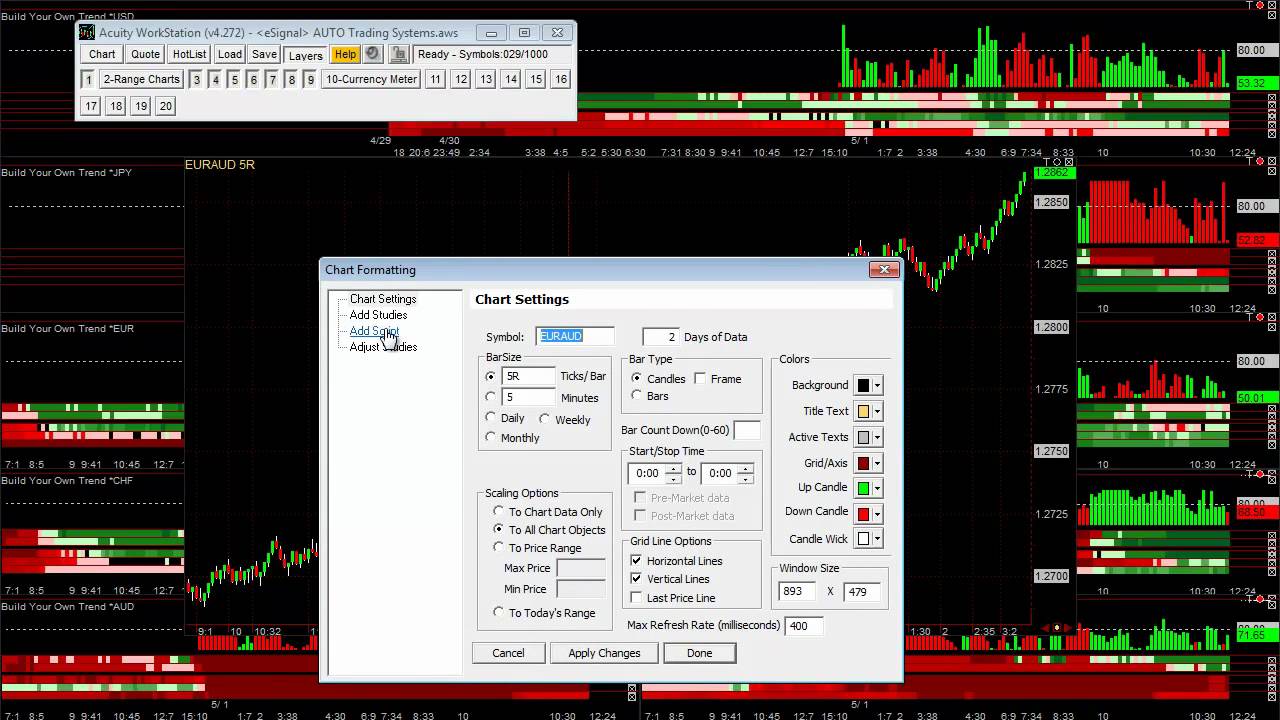Viewport: 1280px width, 720px height.
Task: Click the Acuity WorkStation title bar app icon
Action: coord(87,33)
